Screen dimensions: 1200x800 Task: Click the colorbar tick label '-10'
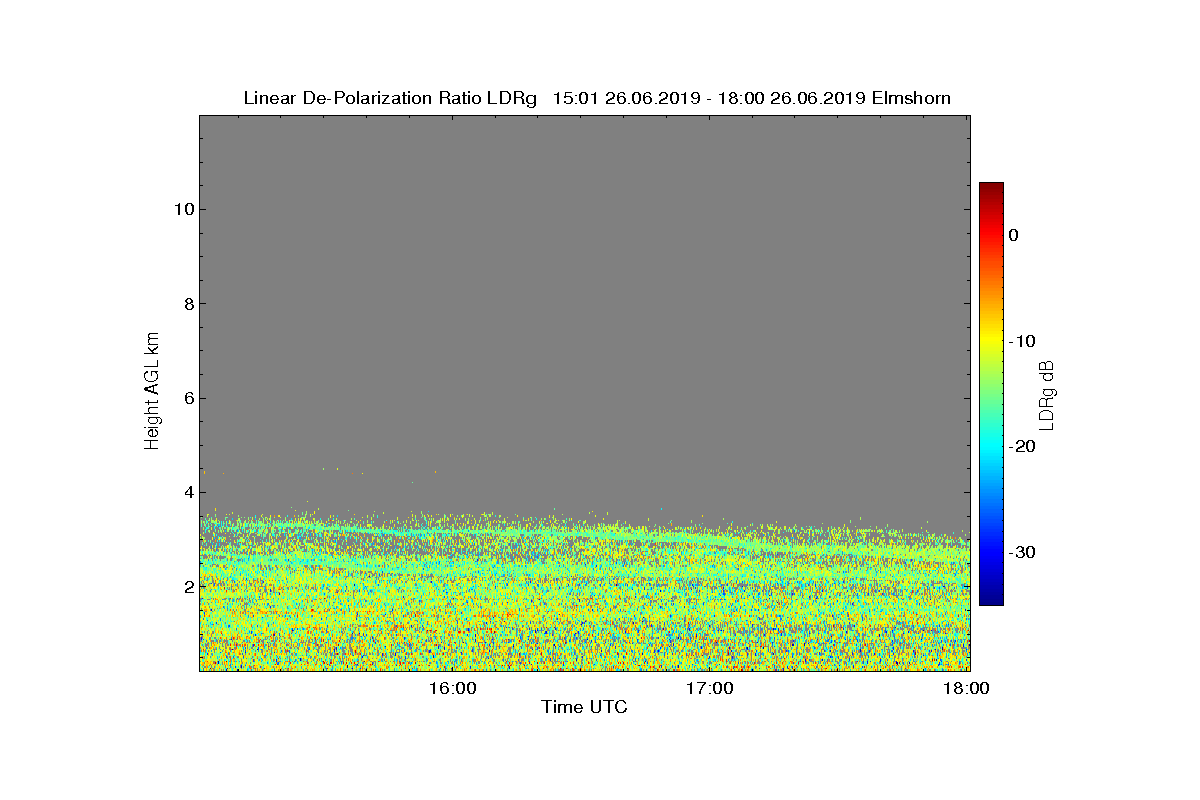[x=1021, y=341]
